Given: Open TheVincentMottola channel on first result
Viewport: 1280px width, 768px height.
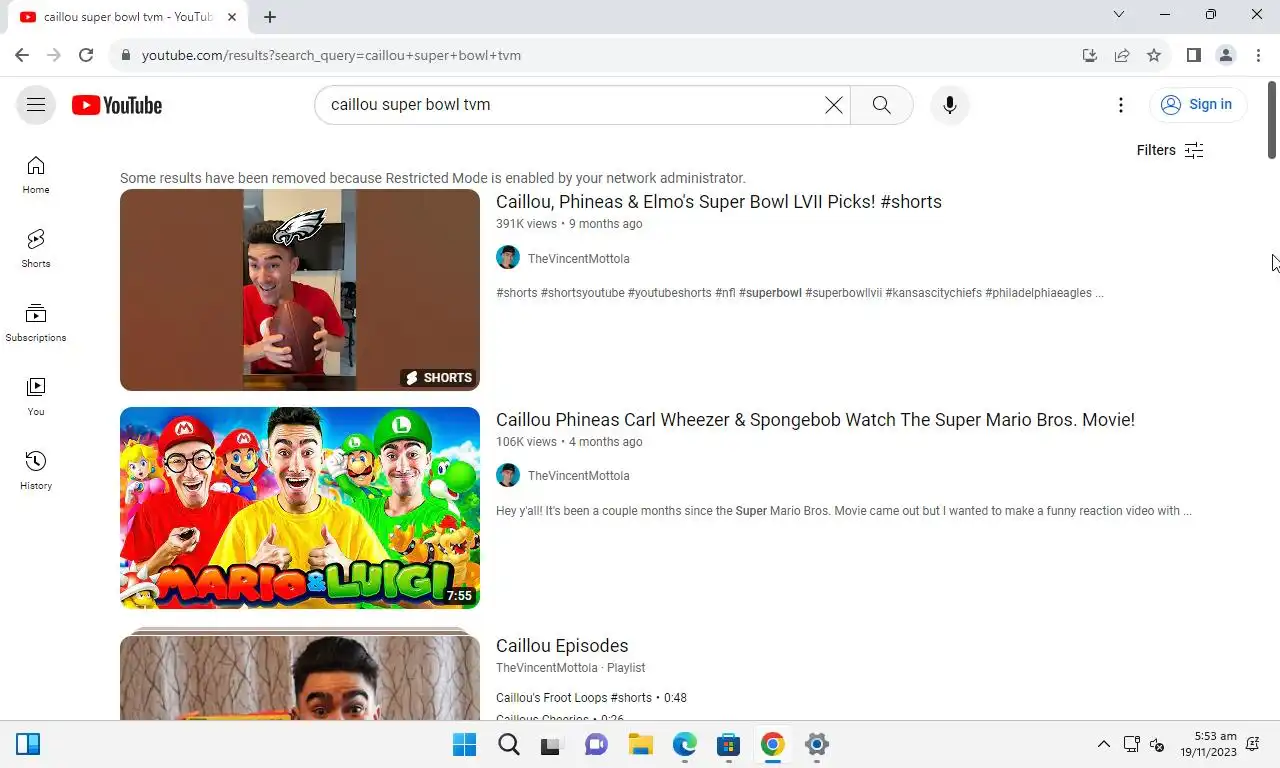Looking at the screenshot, I should [x=578, y=258].
